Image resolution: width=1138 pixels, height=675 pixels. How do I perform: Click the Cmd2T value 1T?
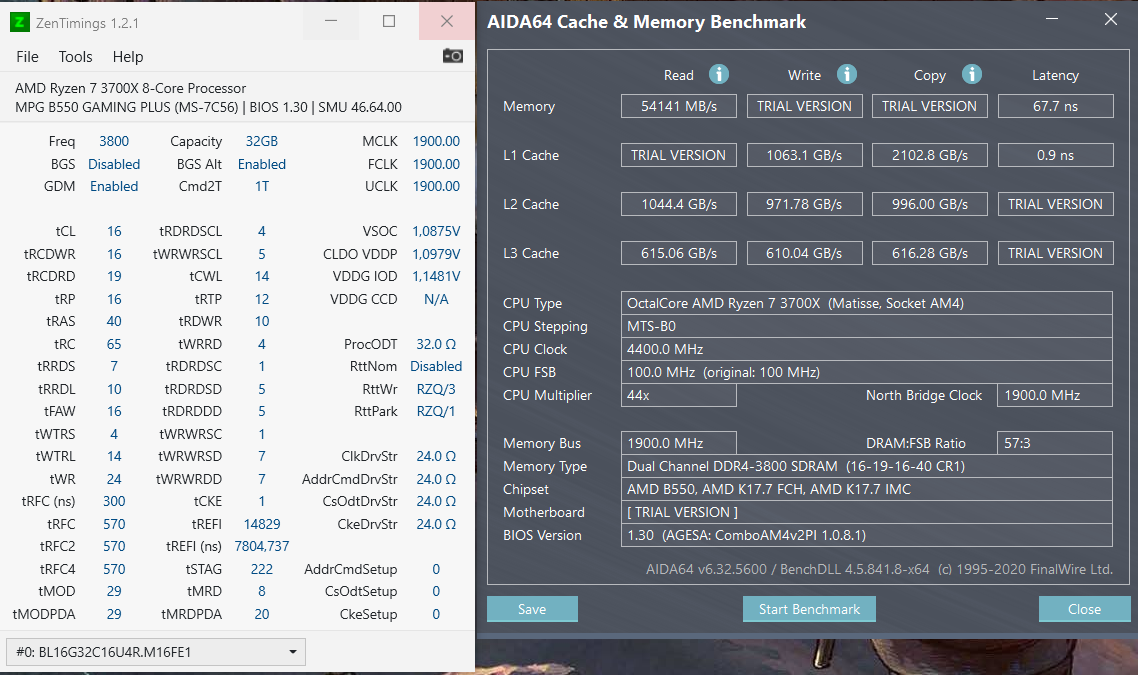[262, 187]
